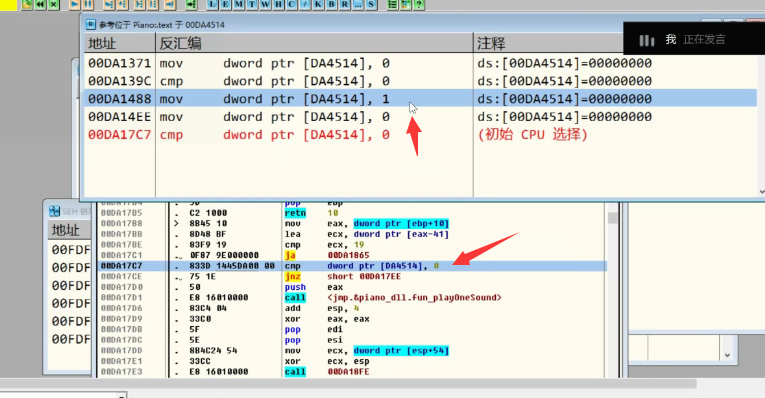Open Windows list via W button
The image size is (765, 398).
coord(265,4)
